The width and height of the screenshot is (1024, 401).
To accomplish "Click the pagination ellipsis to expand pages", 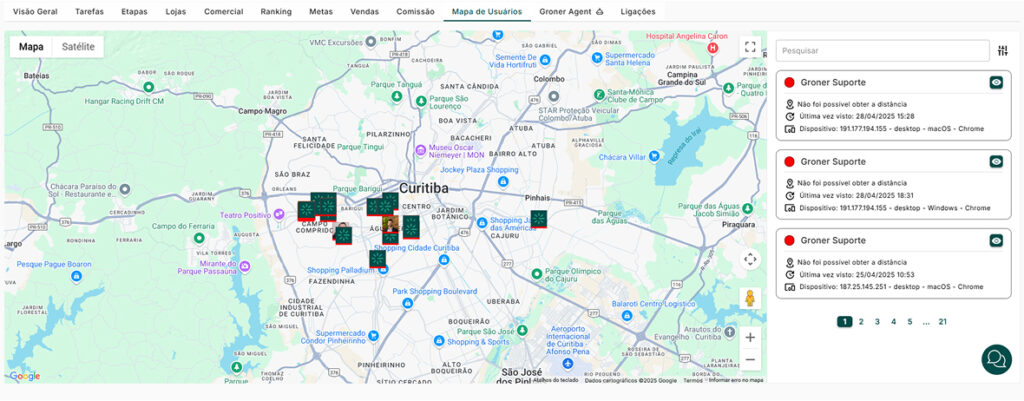I will tap(926, 322).
